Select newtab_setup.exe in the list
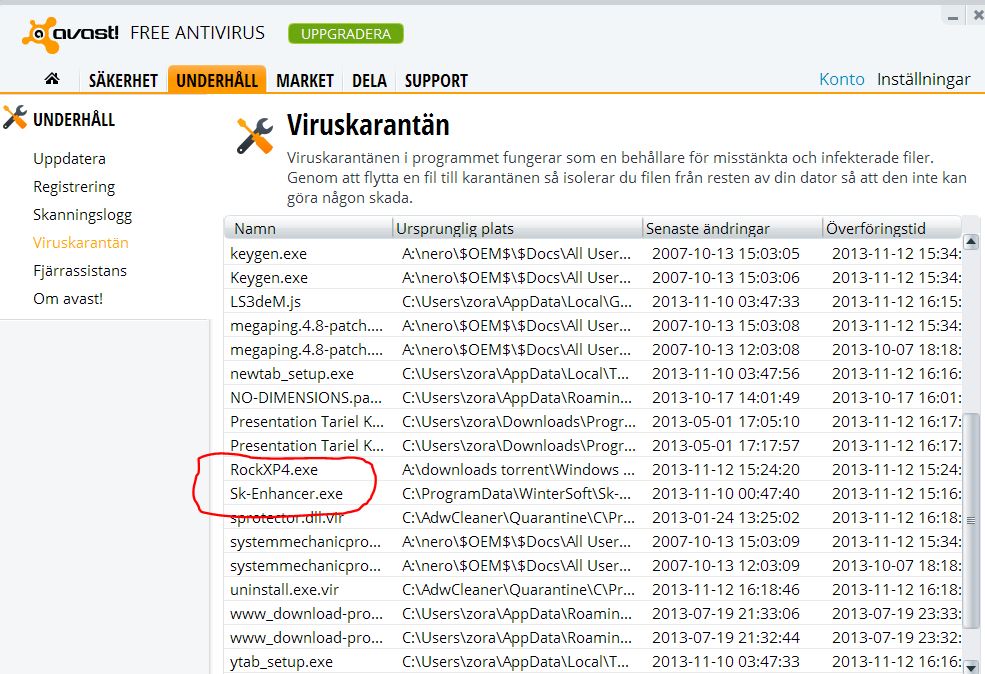985x674 pixels. tap(592, 374)
